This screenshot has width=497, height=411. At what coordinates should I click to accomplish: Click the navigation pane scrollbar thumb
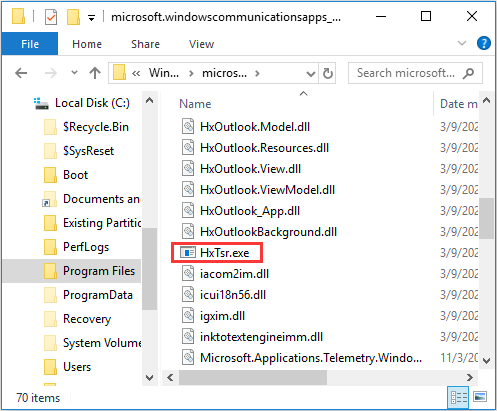click(x=150, y=269)
